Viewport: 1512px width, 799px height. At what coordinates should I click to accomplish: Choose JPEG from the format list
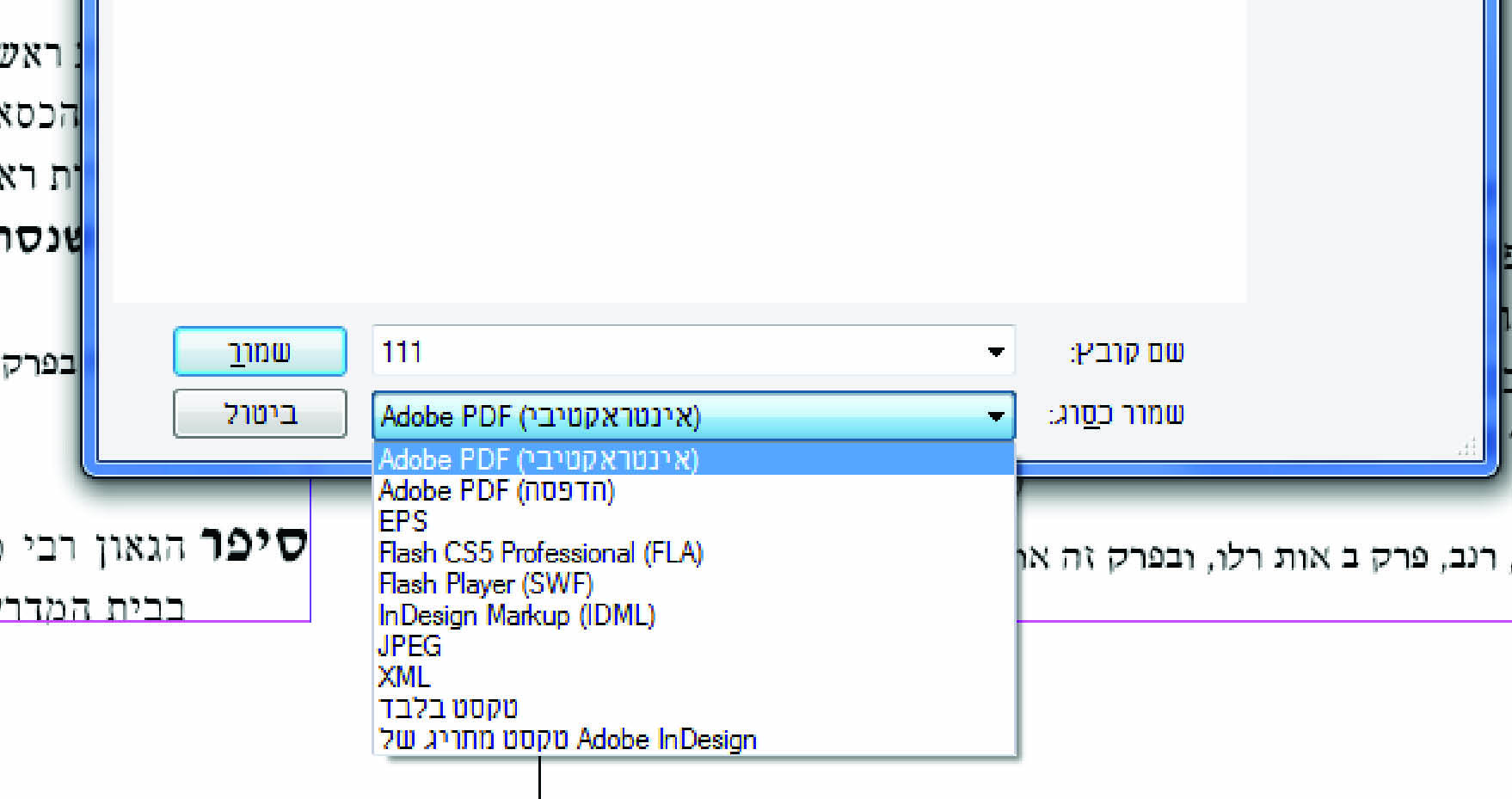click(x=410, y=646)
